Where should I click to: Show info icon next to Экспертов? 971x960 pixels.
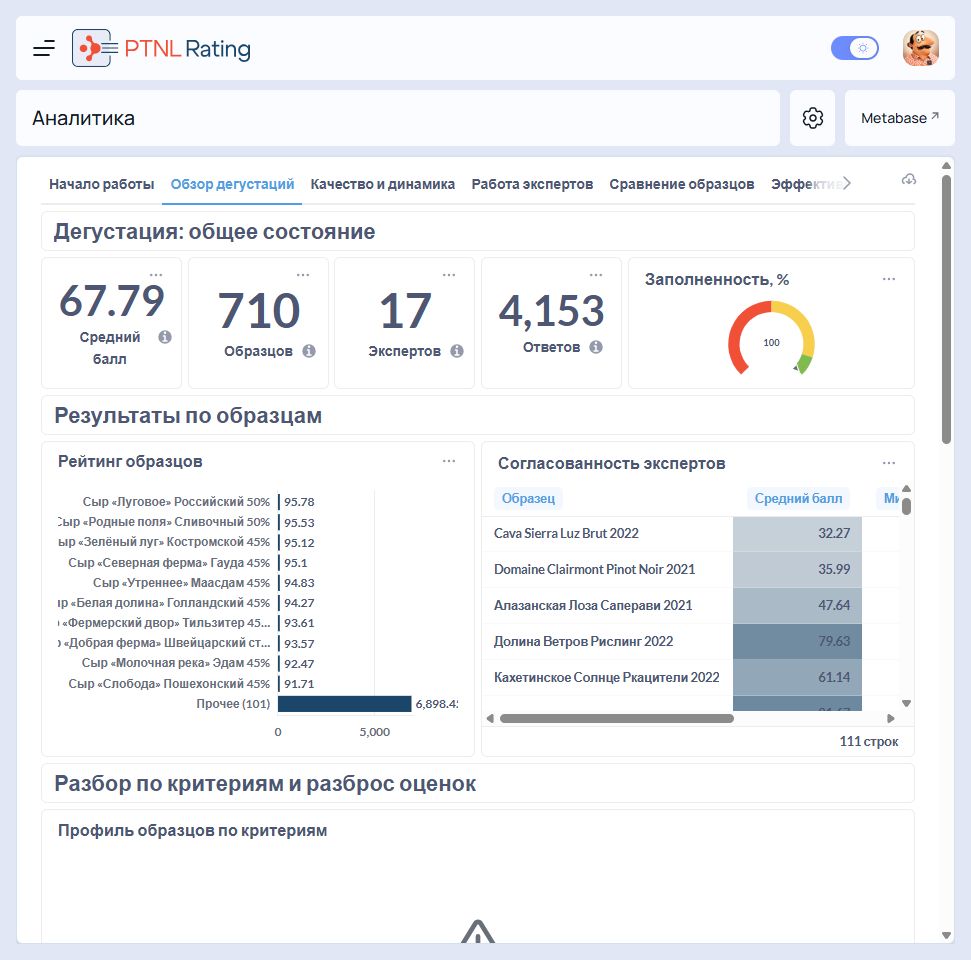pos(457,351)
